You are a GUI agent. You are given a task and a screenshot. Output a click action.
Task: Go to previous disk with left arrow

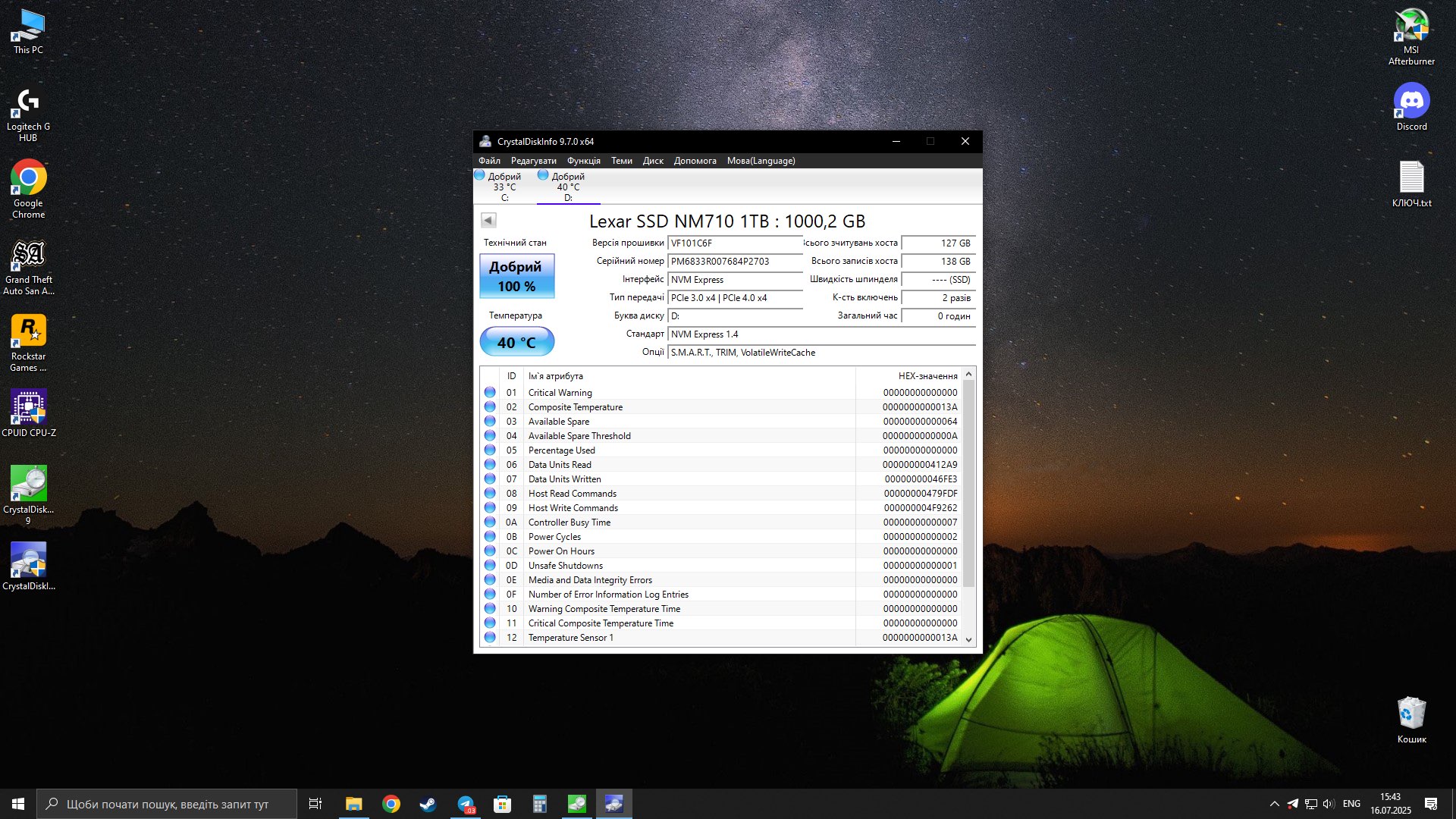pyautogui.click(x=488, y=220)
